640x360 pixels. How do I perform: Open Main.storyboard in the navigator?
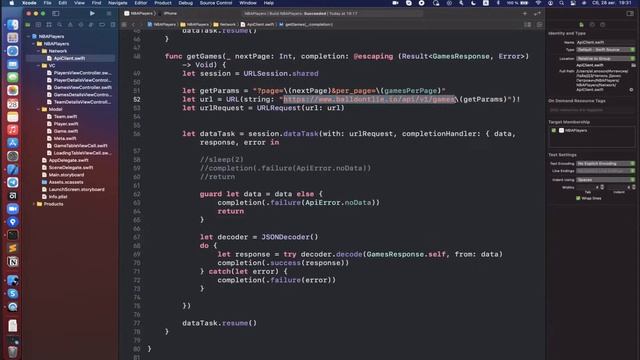(66, 175)
